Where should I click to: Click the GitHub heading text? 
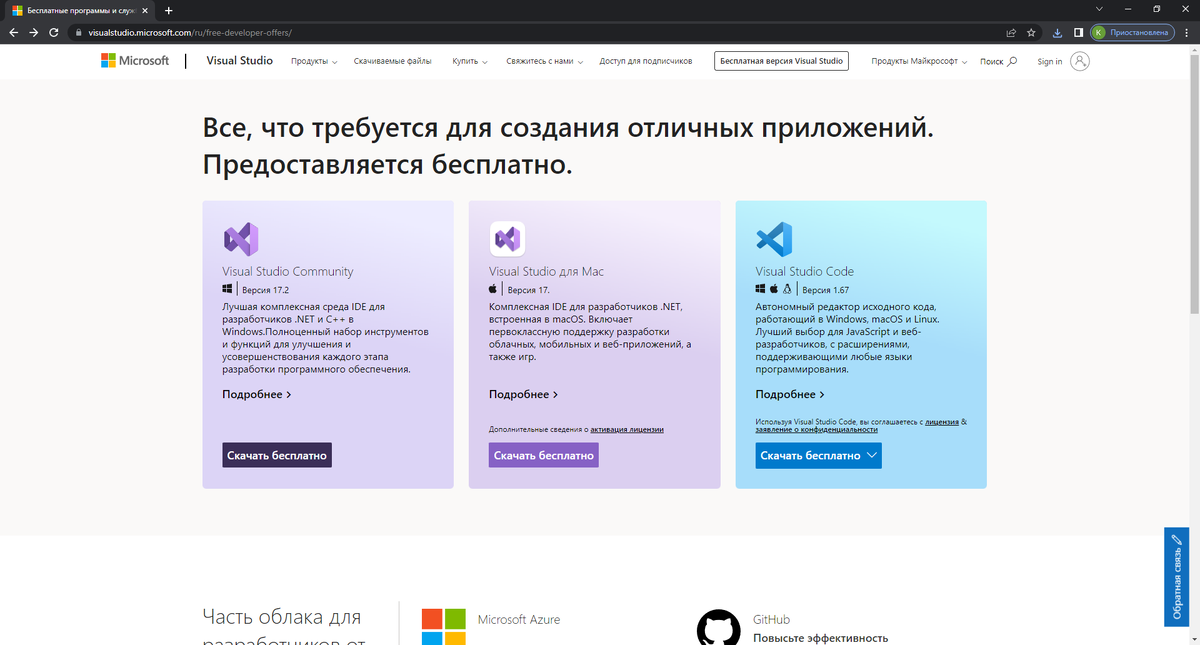(772, 619)
